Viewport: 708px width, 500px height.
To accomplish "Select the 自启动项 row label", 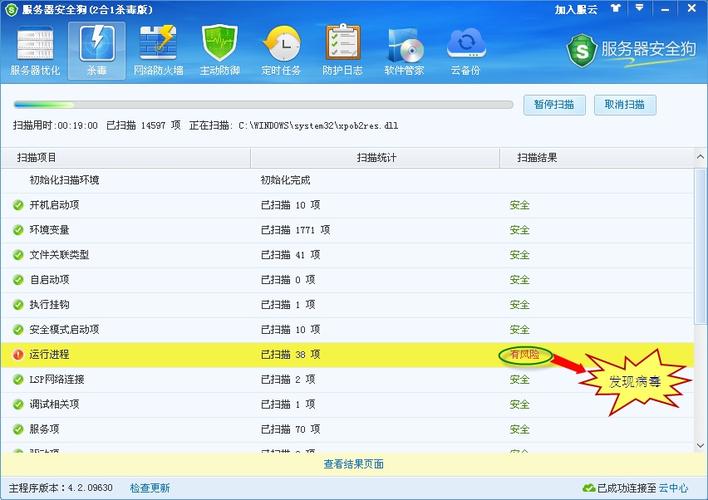I will (49, 280).
